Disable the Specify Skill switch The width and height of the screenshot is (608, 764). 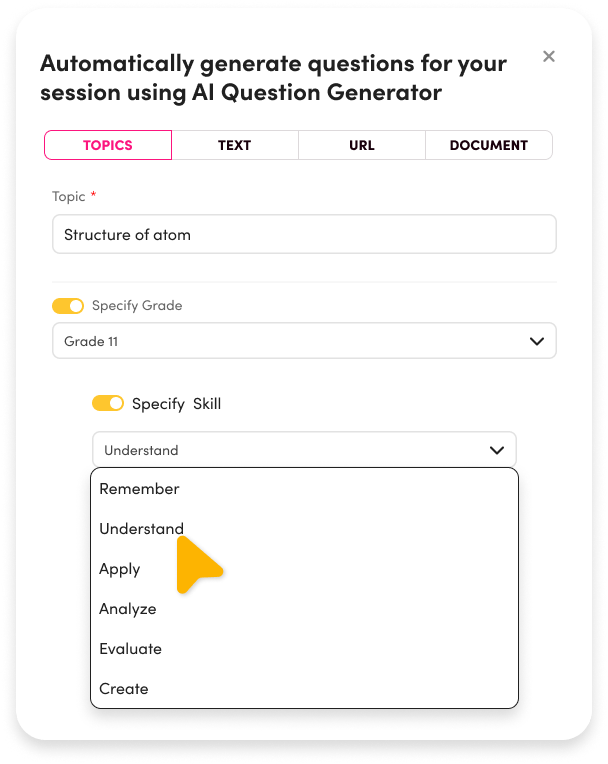click(108, 403)
